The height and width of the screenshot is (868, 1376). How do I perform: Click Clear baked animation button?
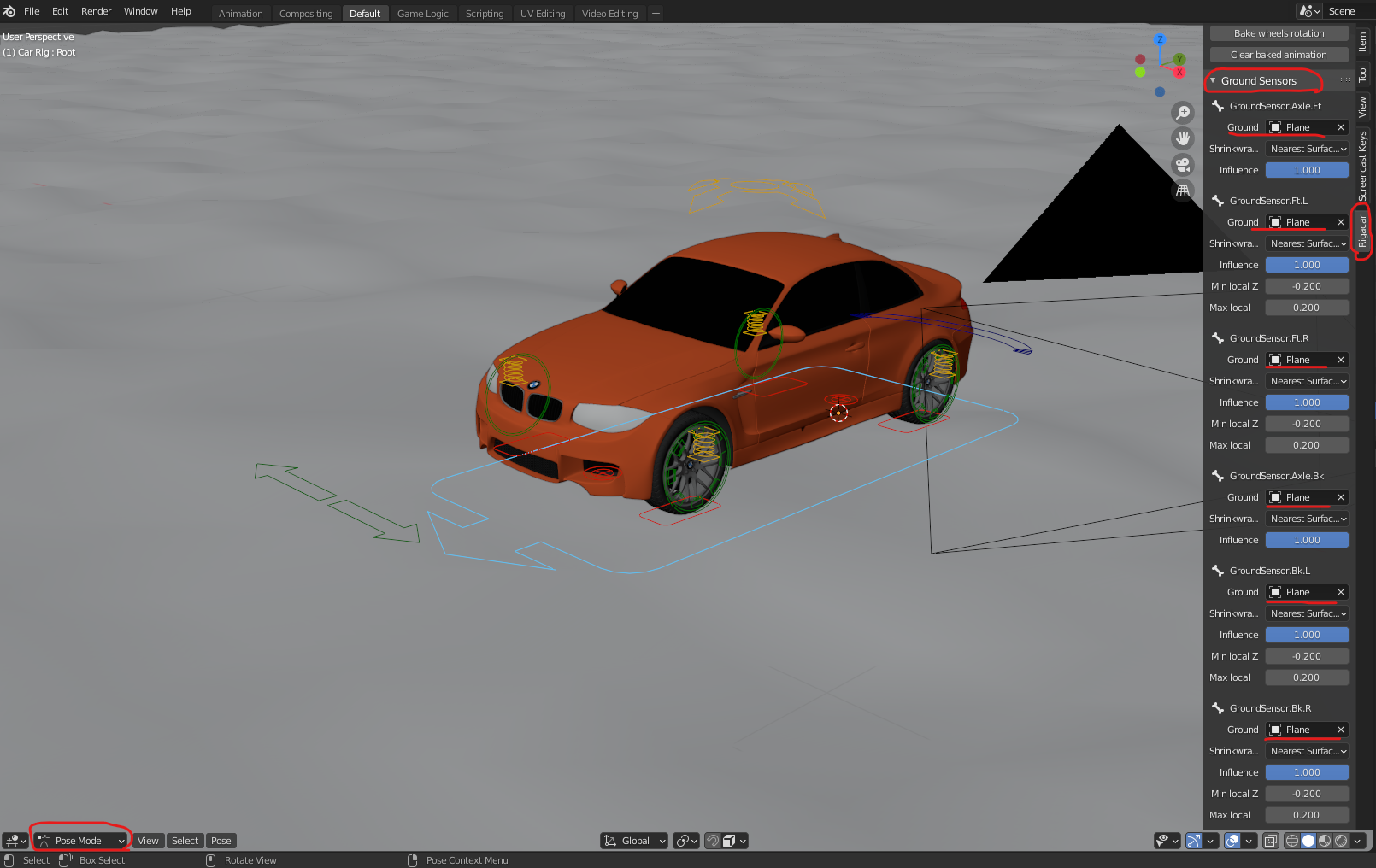pos(1279,55)
